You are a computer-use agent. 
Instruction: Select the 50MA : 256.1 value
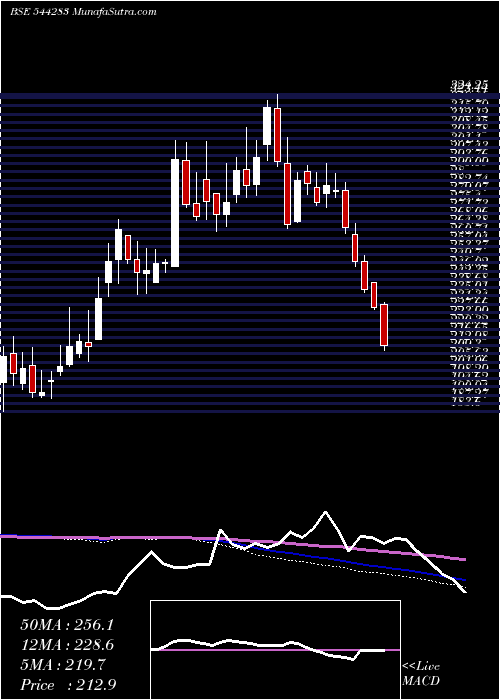pos(67,625)
